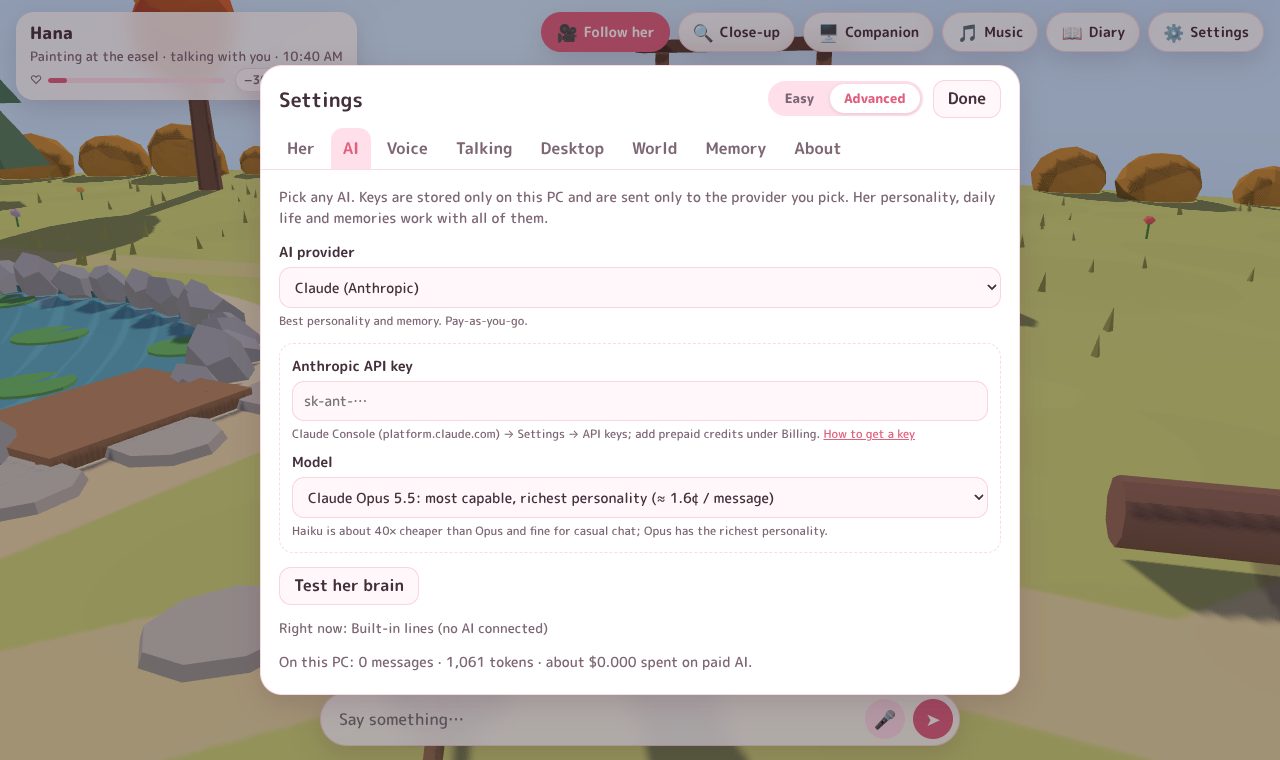Viewport: 1280px width, 760px height.
Task: Open the Talking tab
Action: tap(484, 148)
